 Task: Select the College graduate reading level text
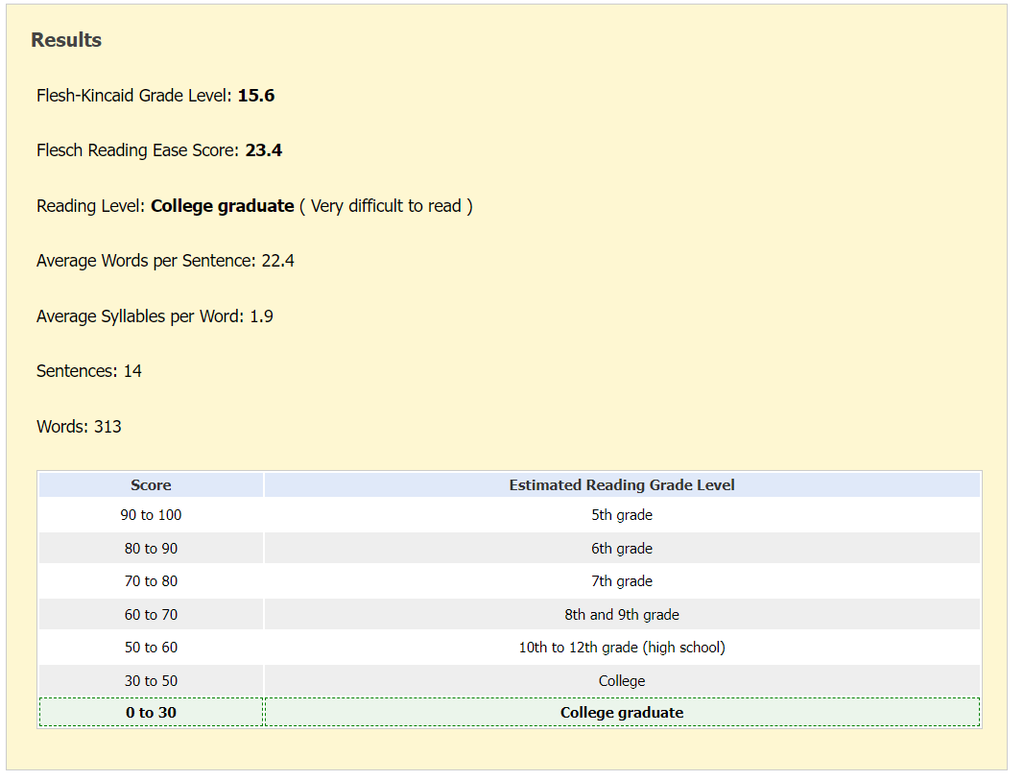point(221,205)
